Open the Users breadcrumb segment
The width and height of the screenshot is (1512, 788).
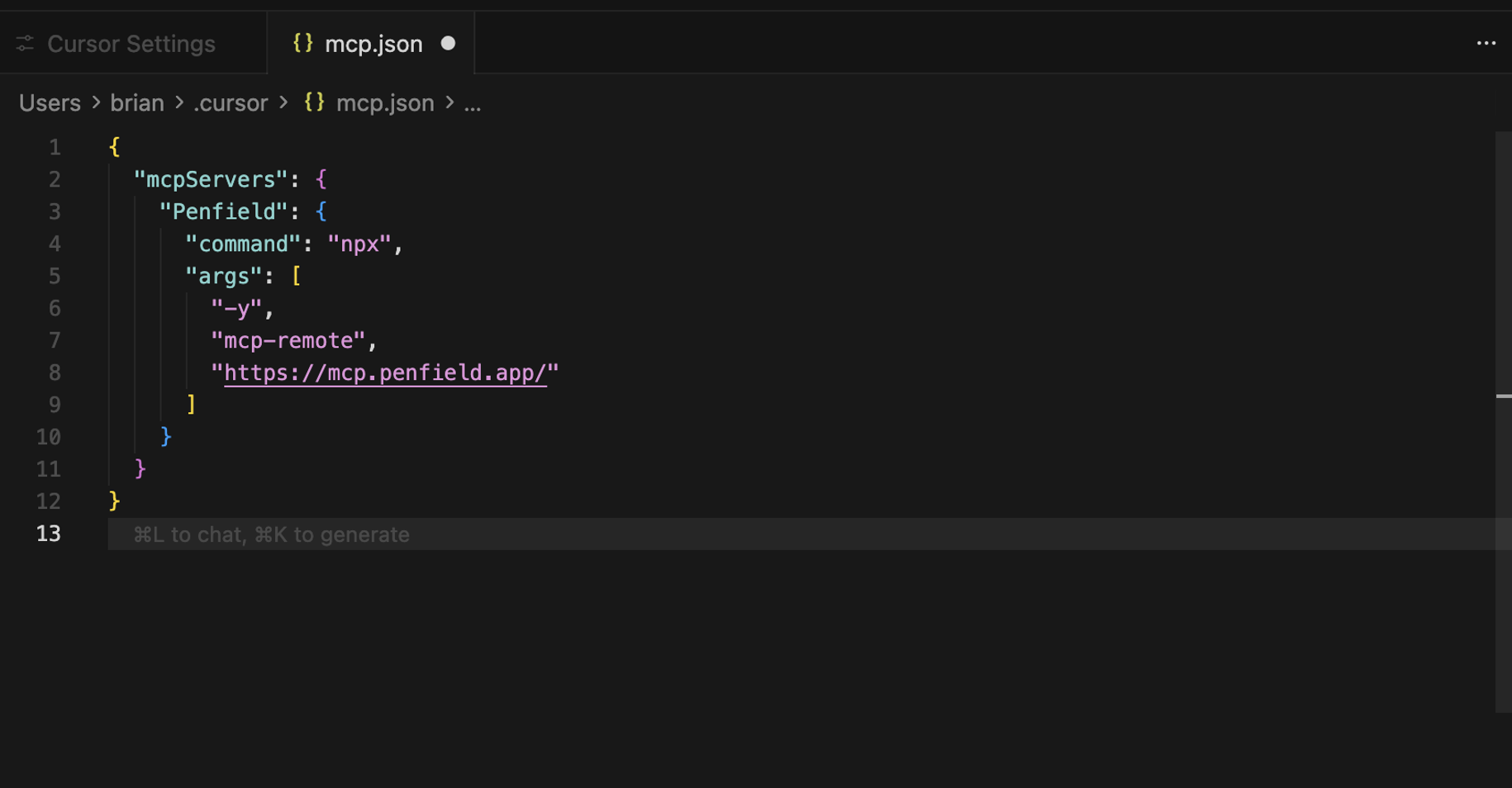(x=50, y=103)
